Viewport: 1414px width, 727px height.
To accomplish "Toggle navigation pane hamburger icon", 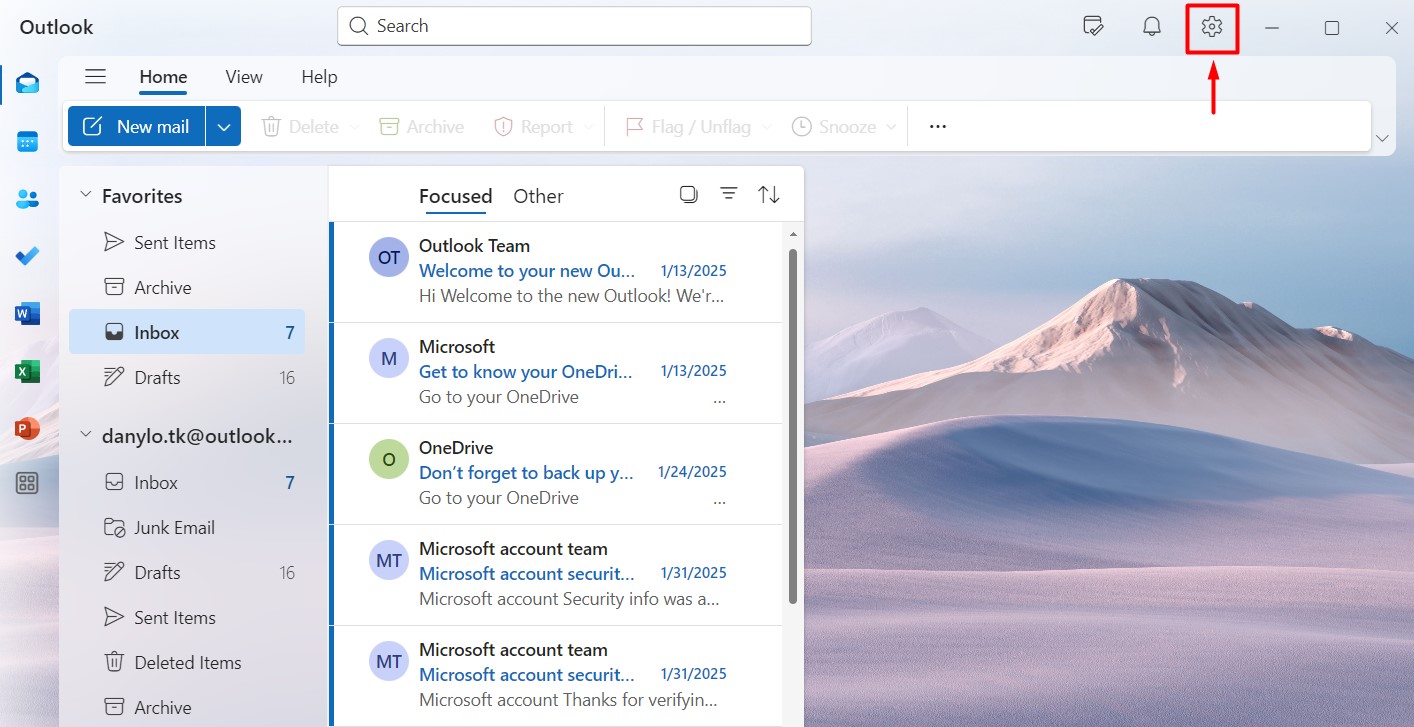I will (x=95, y=77).
